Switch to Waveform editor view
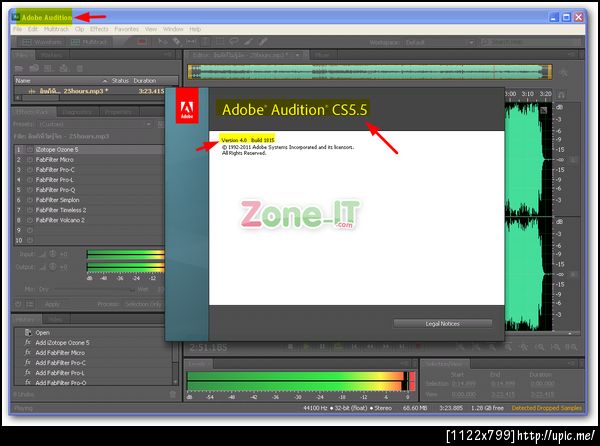The image size is (600, 446). click(42, 42)
